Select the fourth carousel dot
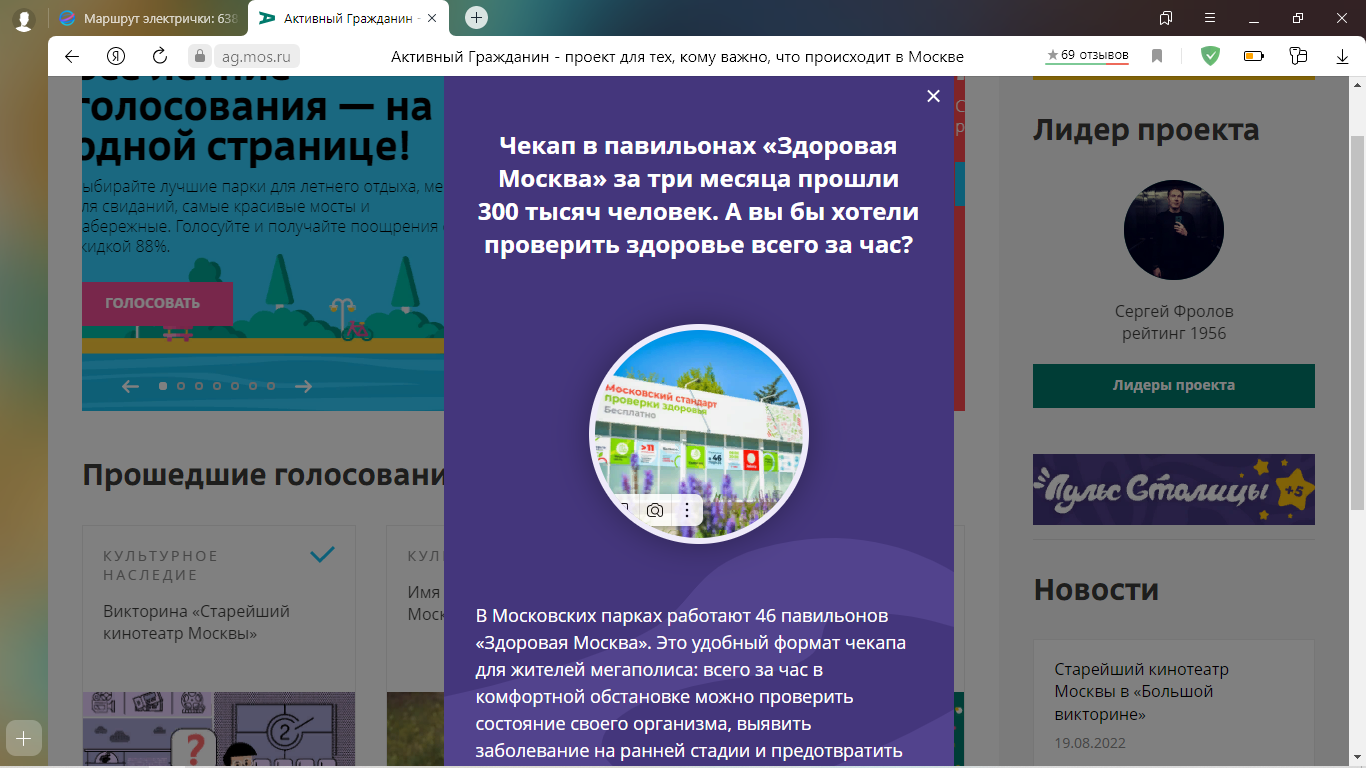The height and width of the screenshot is (768, 1366). (217, 386)
